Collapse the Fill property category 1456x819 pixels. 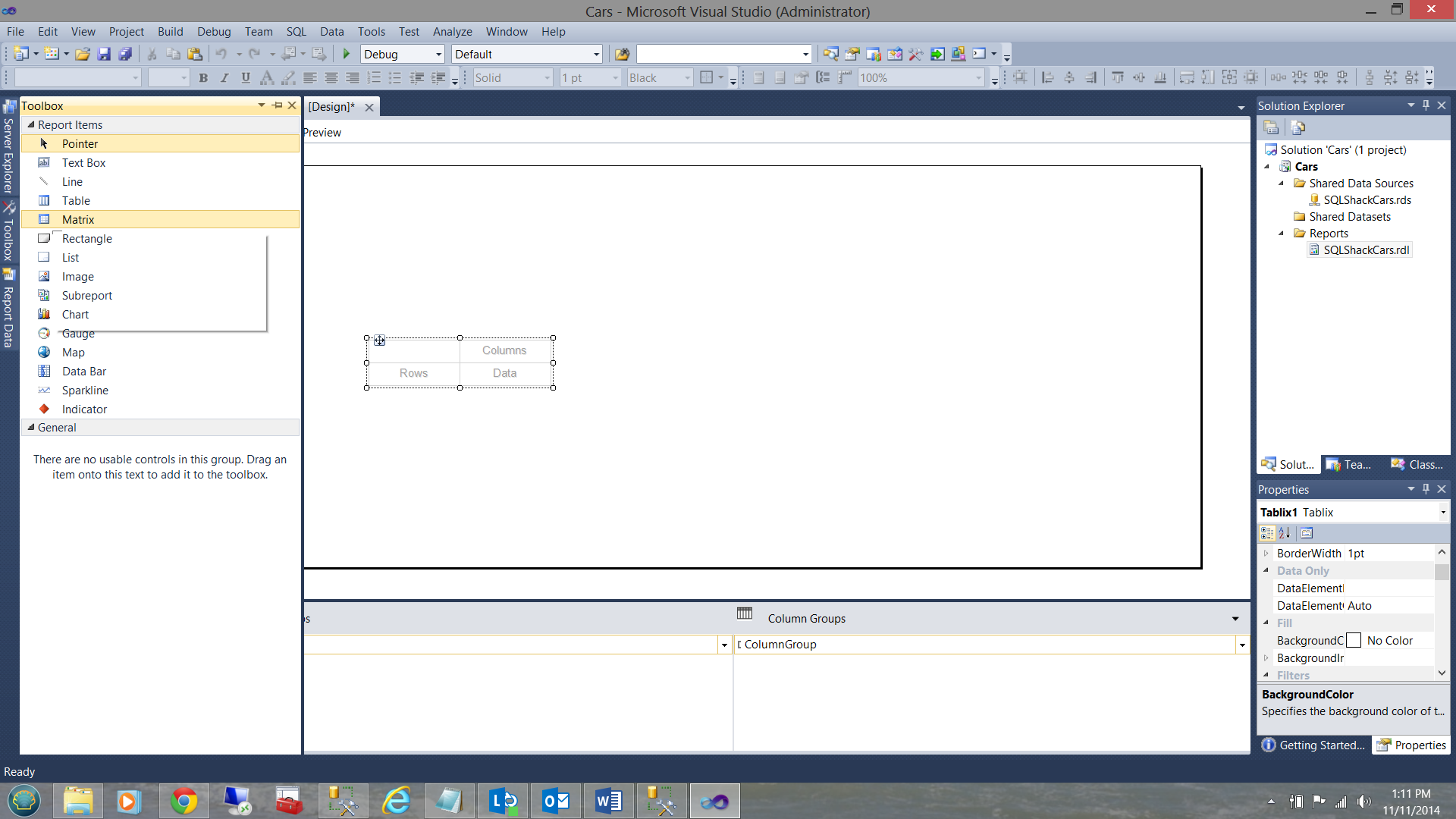tap(1266, 623)
